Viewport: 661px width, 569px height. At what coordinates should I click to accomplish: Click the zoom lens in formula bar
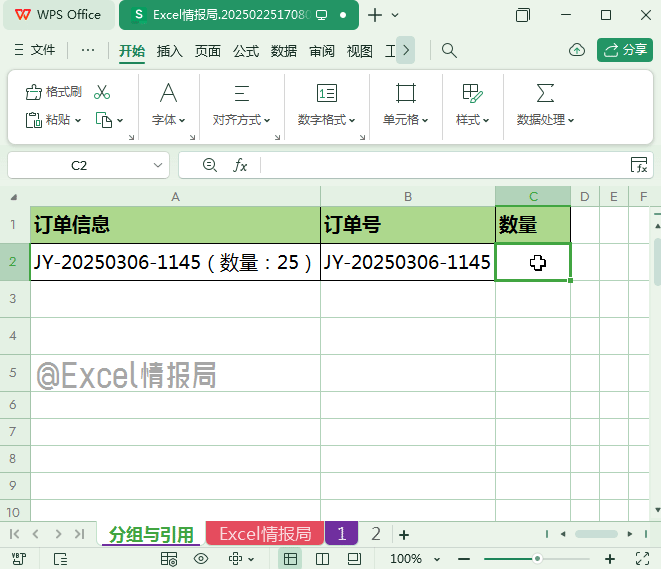coord(210,165)
